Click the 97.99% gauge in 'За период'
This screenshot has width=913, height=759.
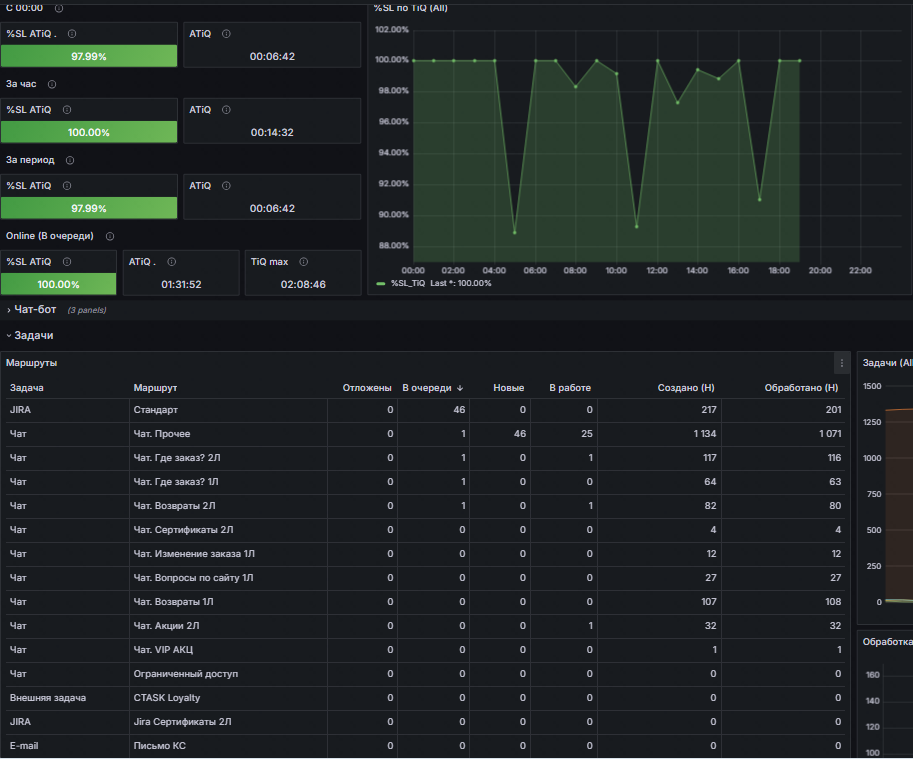[89, 208]
